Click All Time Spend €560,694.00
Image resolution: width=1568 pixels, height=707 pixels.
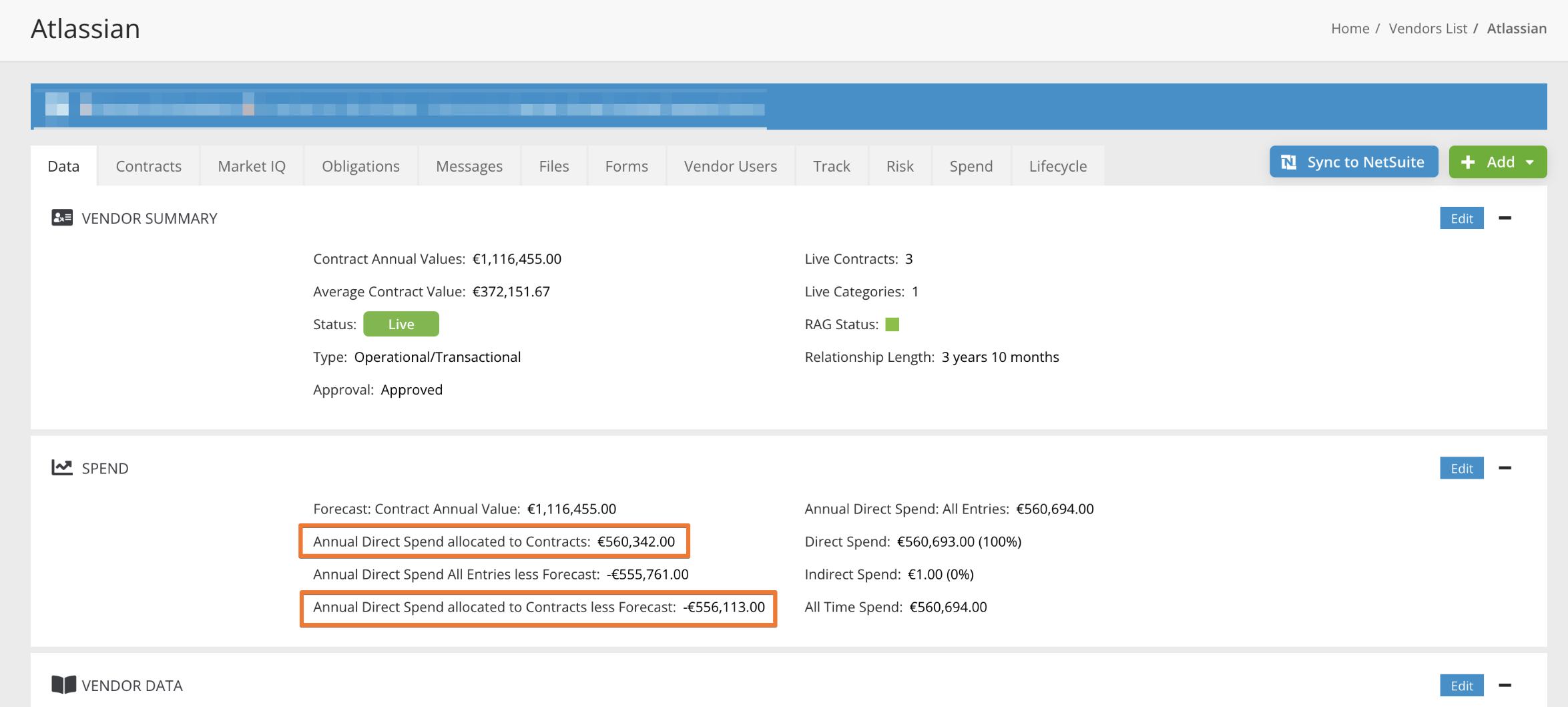coord(948,607)
